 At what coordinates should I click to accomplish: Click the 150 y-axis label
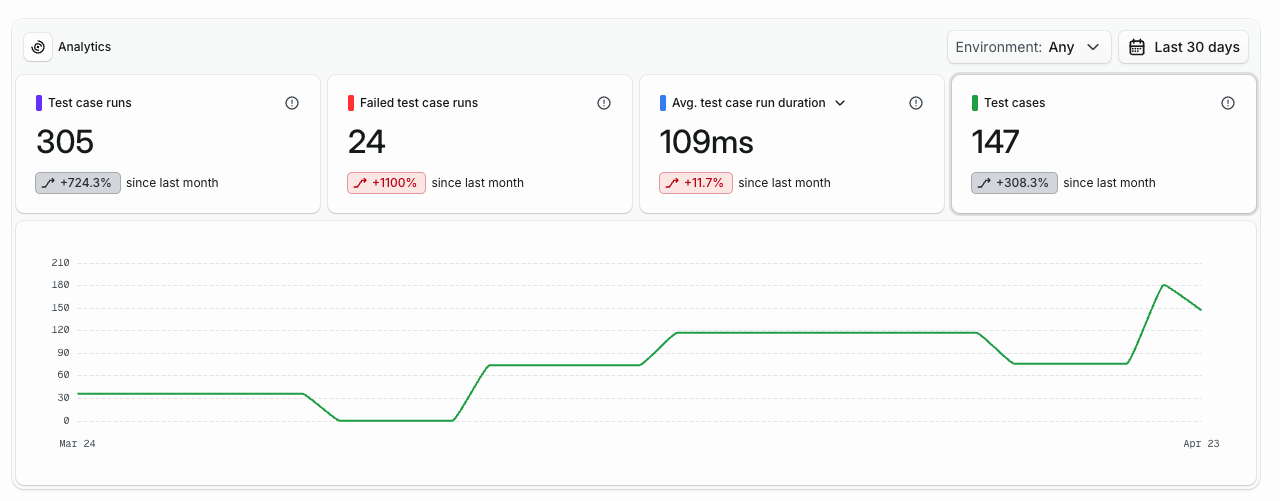click(x=59, y=308)
